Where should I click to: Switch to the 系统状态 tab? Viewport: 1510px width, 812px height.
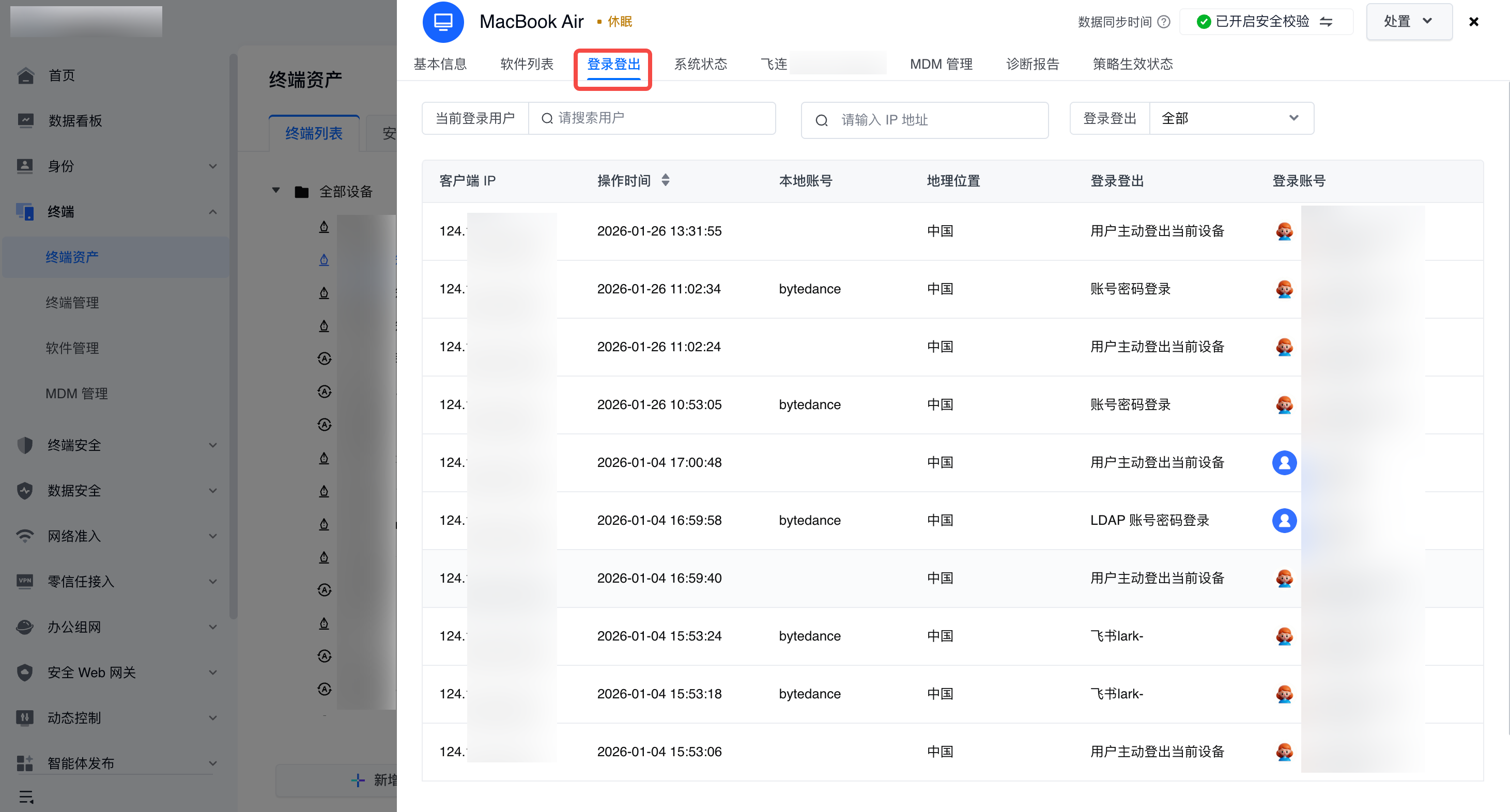(700, 64)
